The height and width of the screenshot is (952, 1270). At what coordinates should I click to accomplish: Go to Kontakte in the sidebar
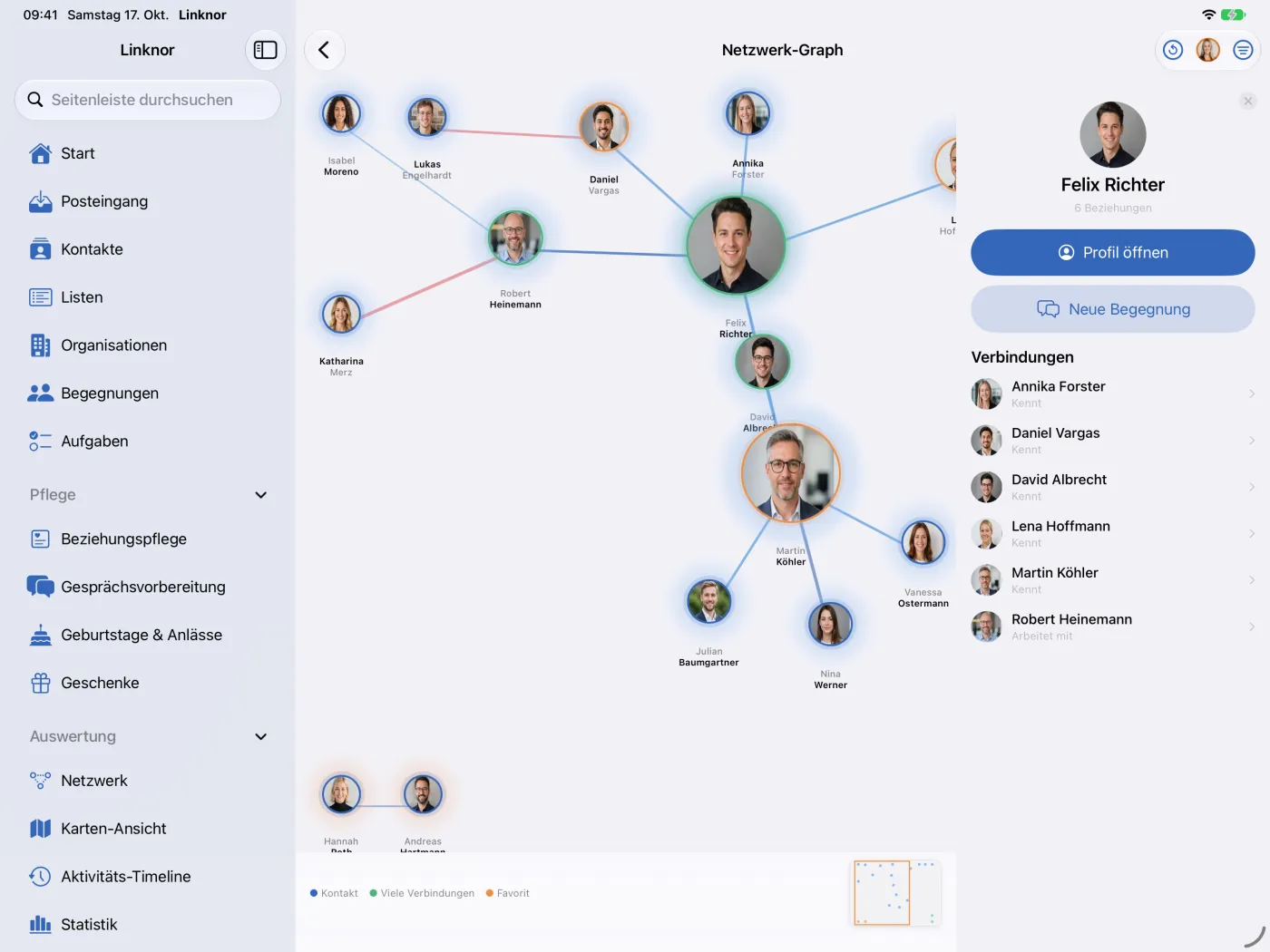click(148, 249)
